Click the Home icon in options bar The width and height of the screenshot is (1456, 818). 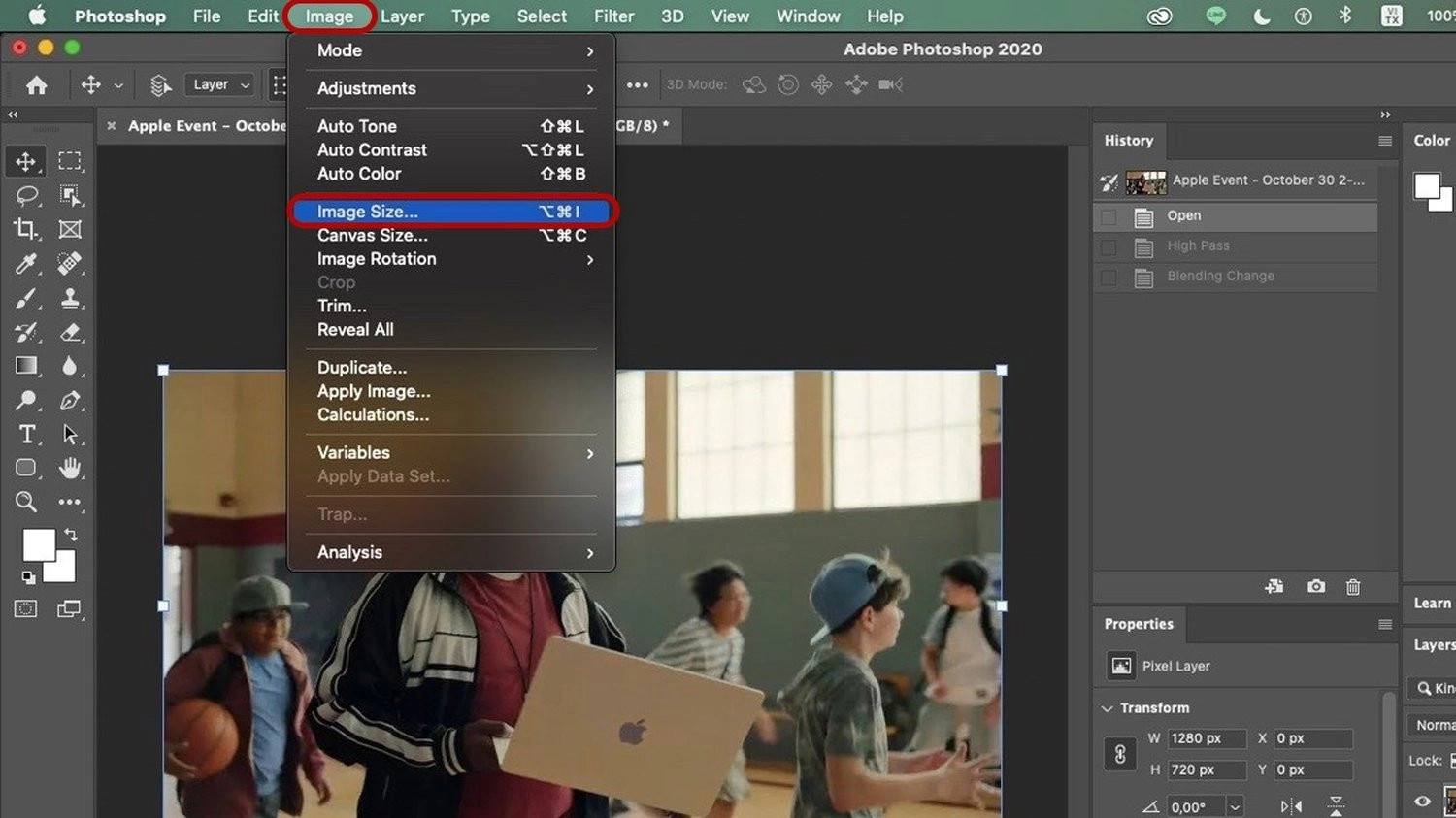(x=37, y=85)
